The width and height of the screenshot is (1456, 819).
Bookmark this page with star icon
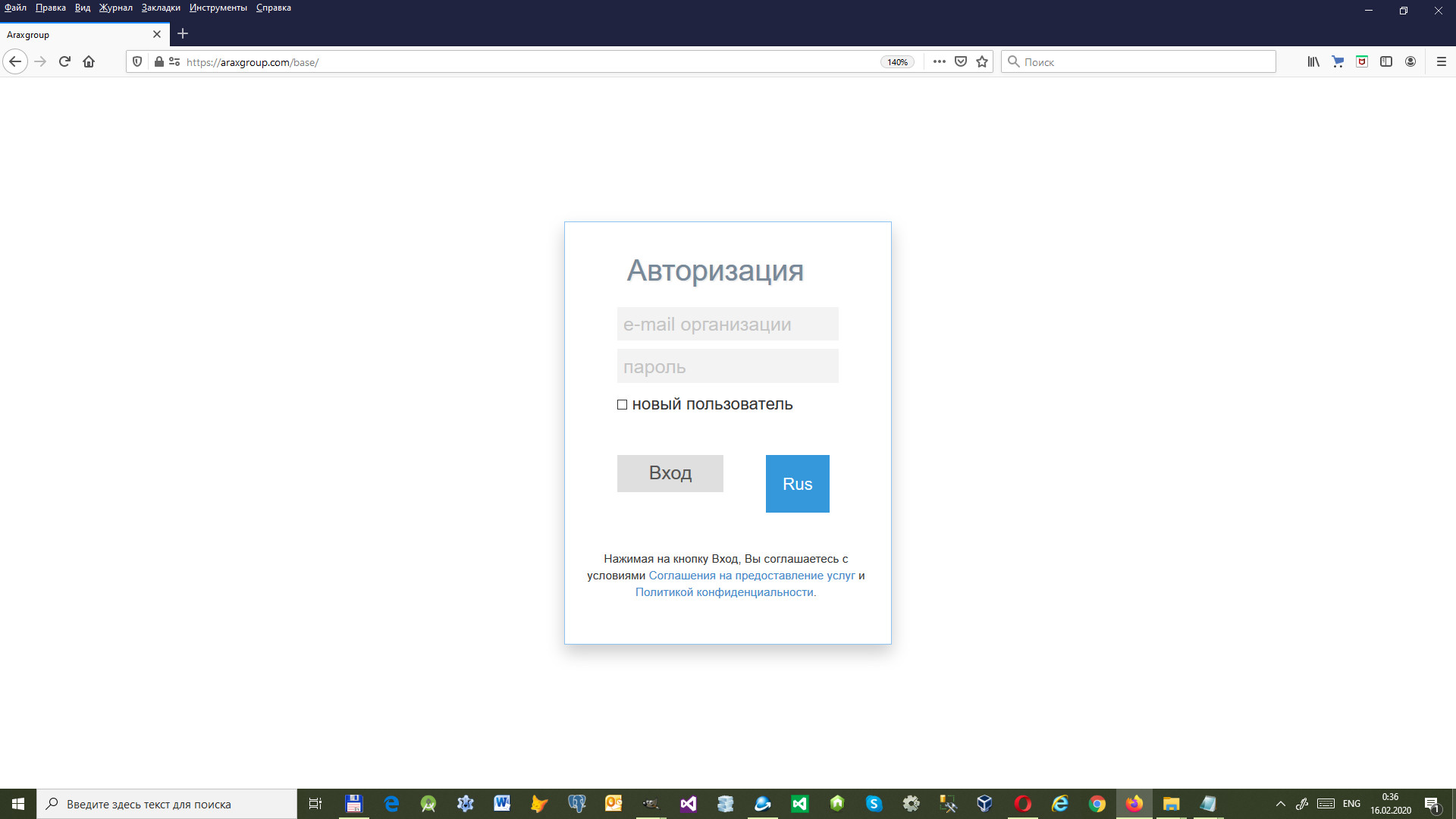pos(982,62)
